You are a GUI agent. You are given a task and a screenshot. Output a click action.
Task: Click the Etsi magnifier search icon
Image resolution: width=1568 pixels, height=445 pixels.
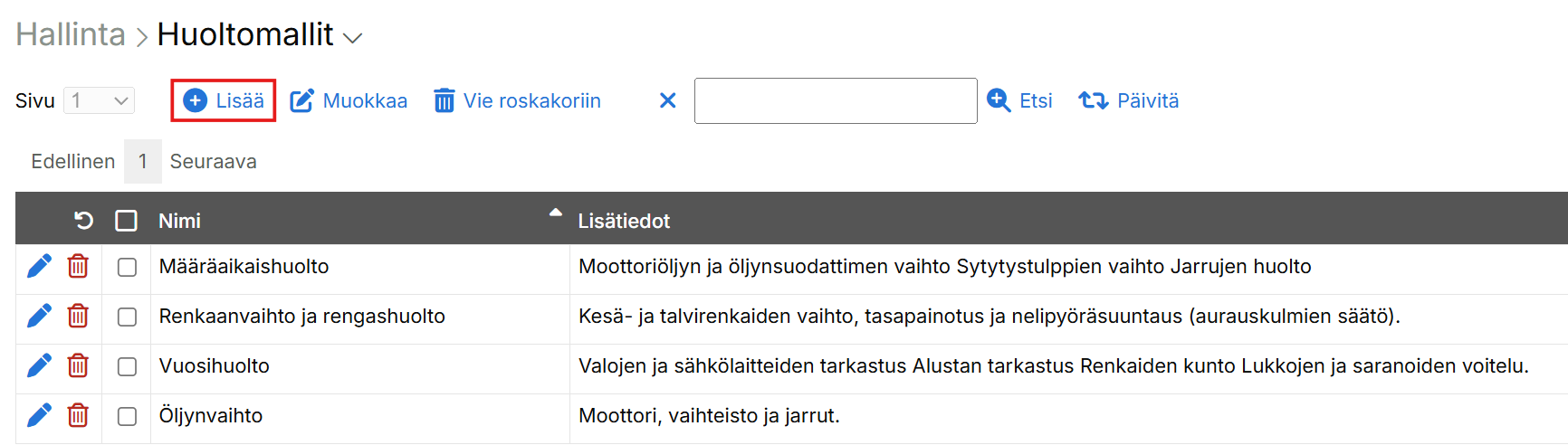coord(999,100)
